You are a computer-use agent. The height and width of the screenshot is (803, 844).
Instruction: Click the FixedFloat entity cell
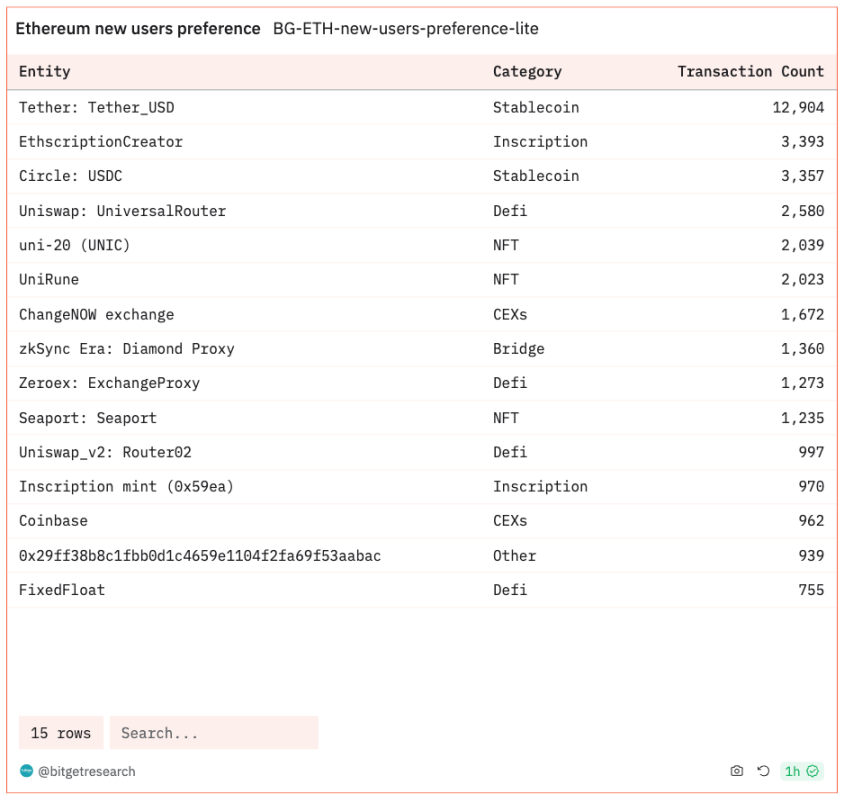tap(61, 590)
